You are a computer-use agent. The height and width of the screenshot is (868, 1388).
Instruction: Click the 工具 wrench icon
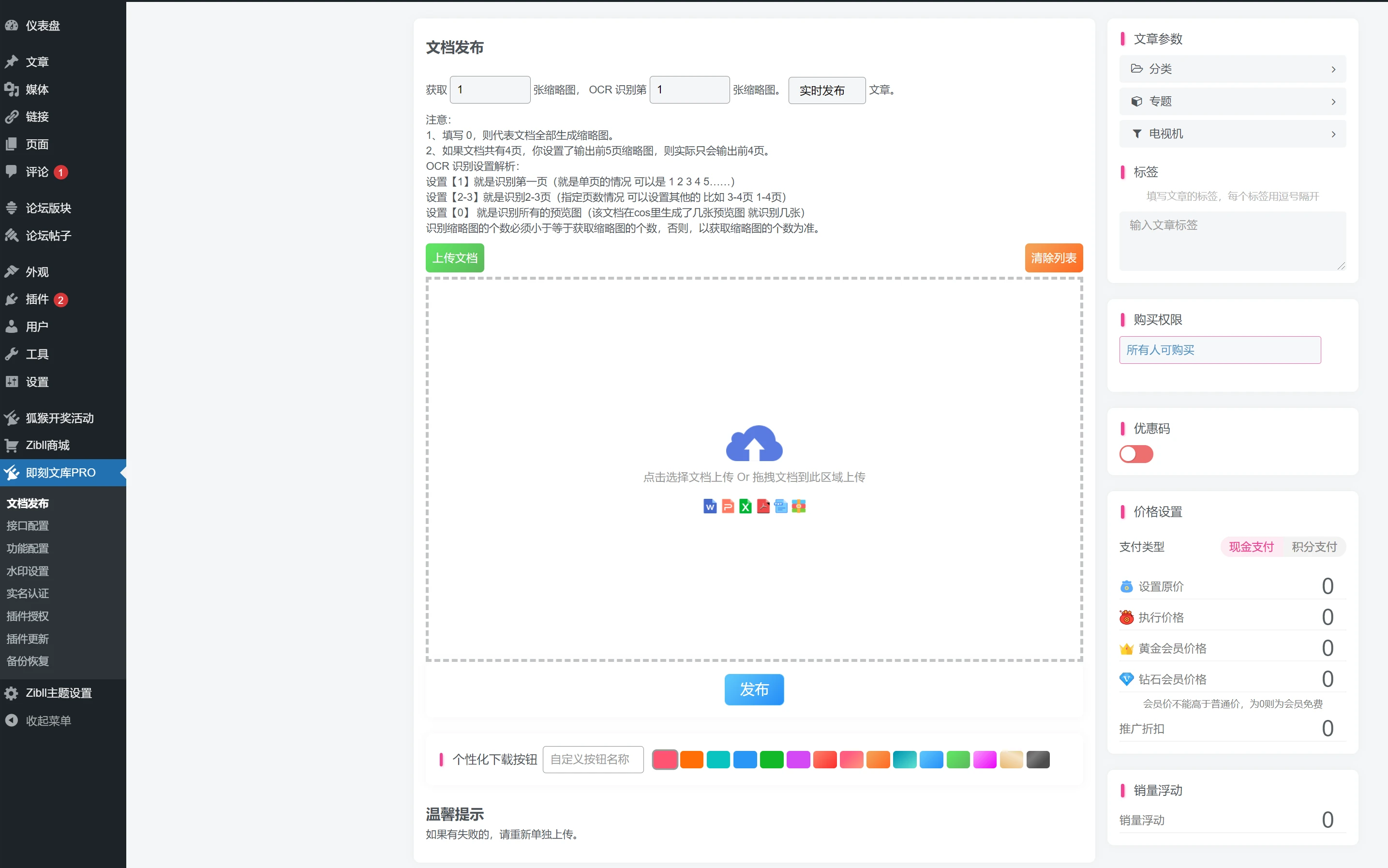[12, 354]
